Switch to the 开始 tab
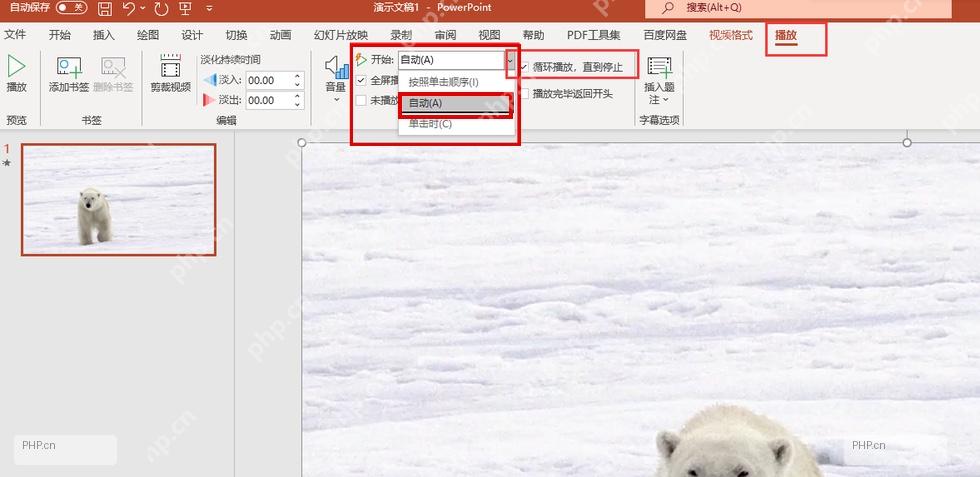Screen dimensions: 980x477 59,34
